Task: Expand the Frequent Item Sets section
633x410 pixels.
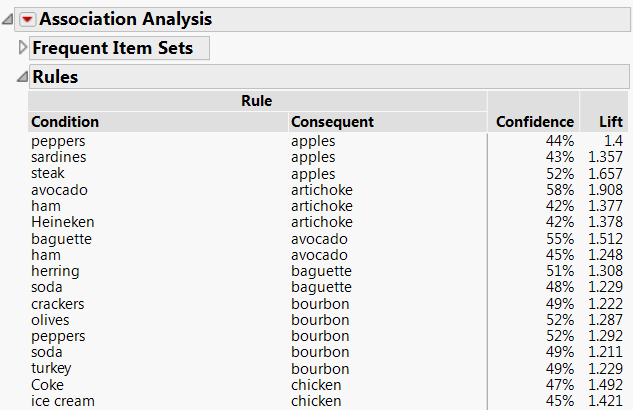Action: coord(23,48)
